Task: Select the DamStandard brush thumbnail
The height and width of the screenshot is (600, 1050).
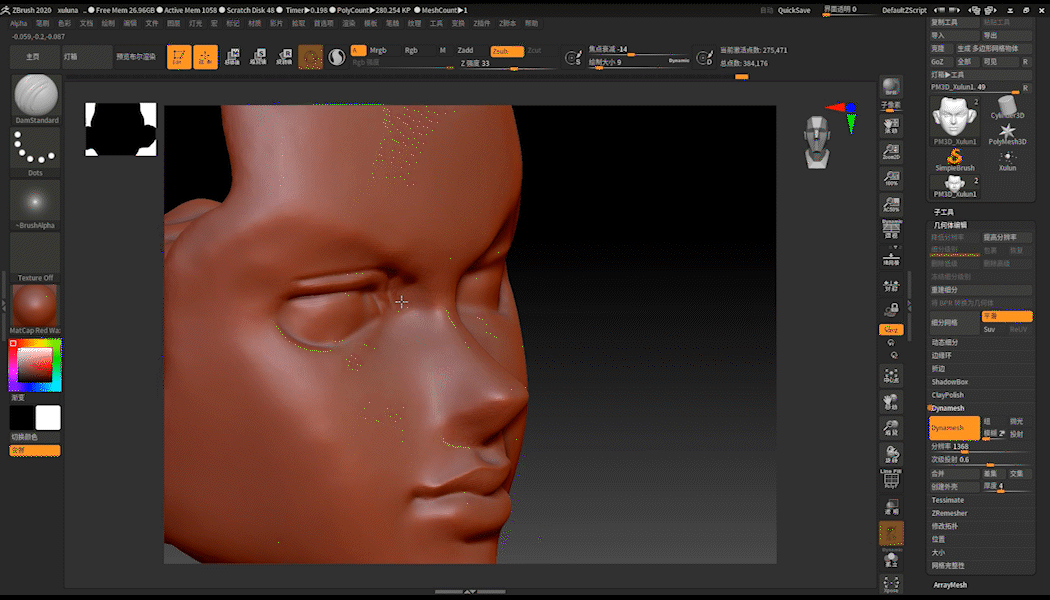Action: tap(36, 96)
